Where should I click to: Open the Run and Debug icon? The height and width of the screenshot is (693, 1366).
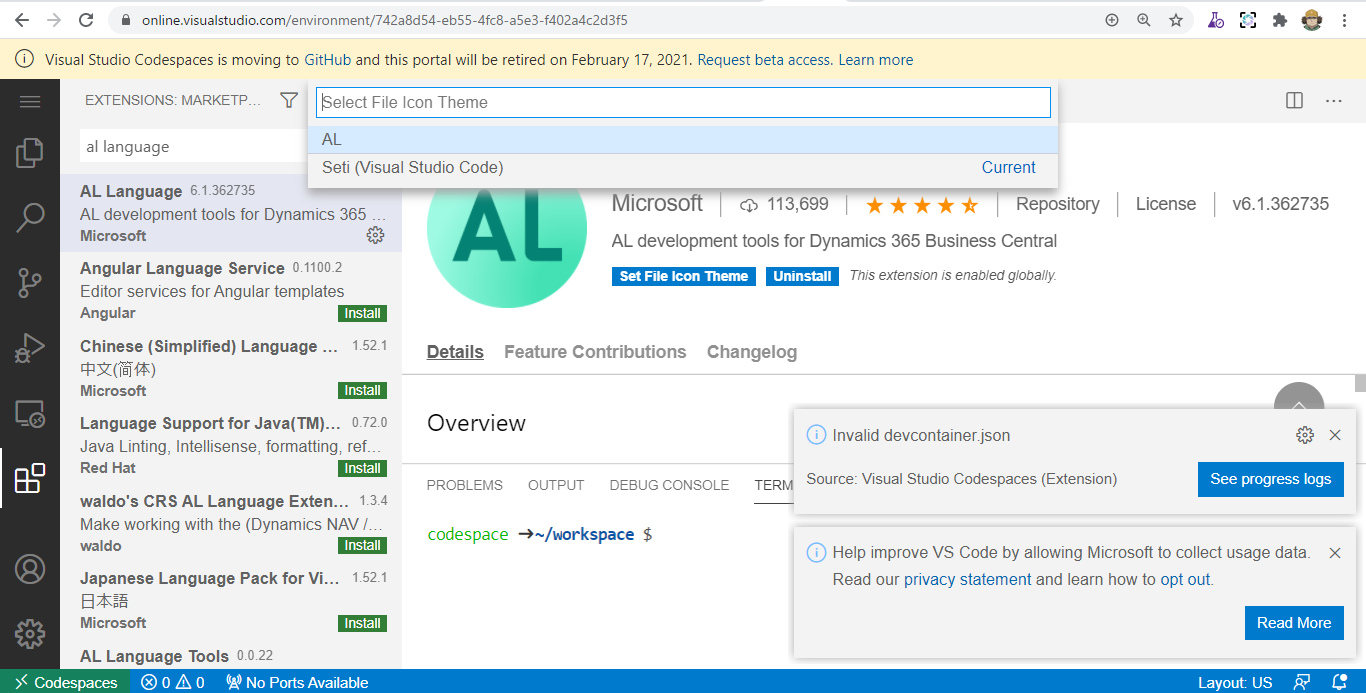point(30,348)
